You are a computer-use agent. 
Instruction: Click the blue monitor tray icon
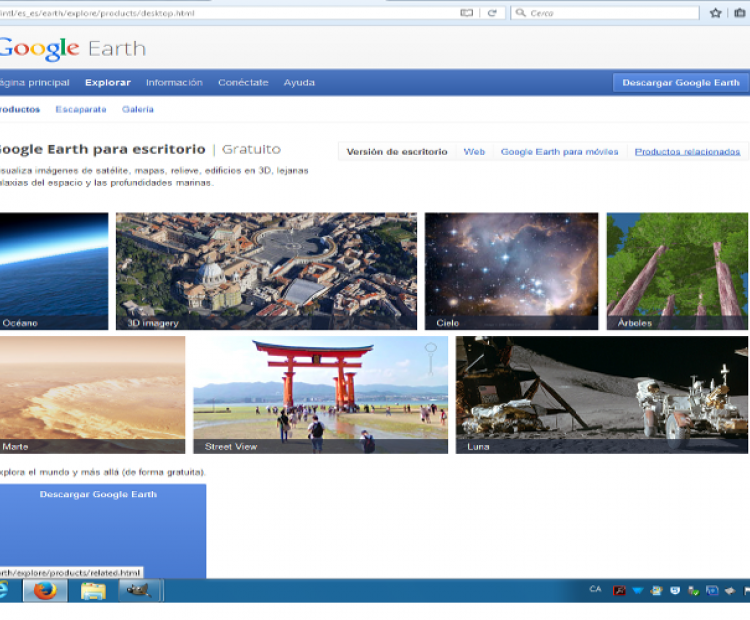[712, 591]
